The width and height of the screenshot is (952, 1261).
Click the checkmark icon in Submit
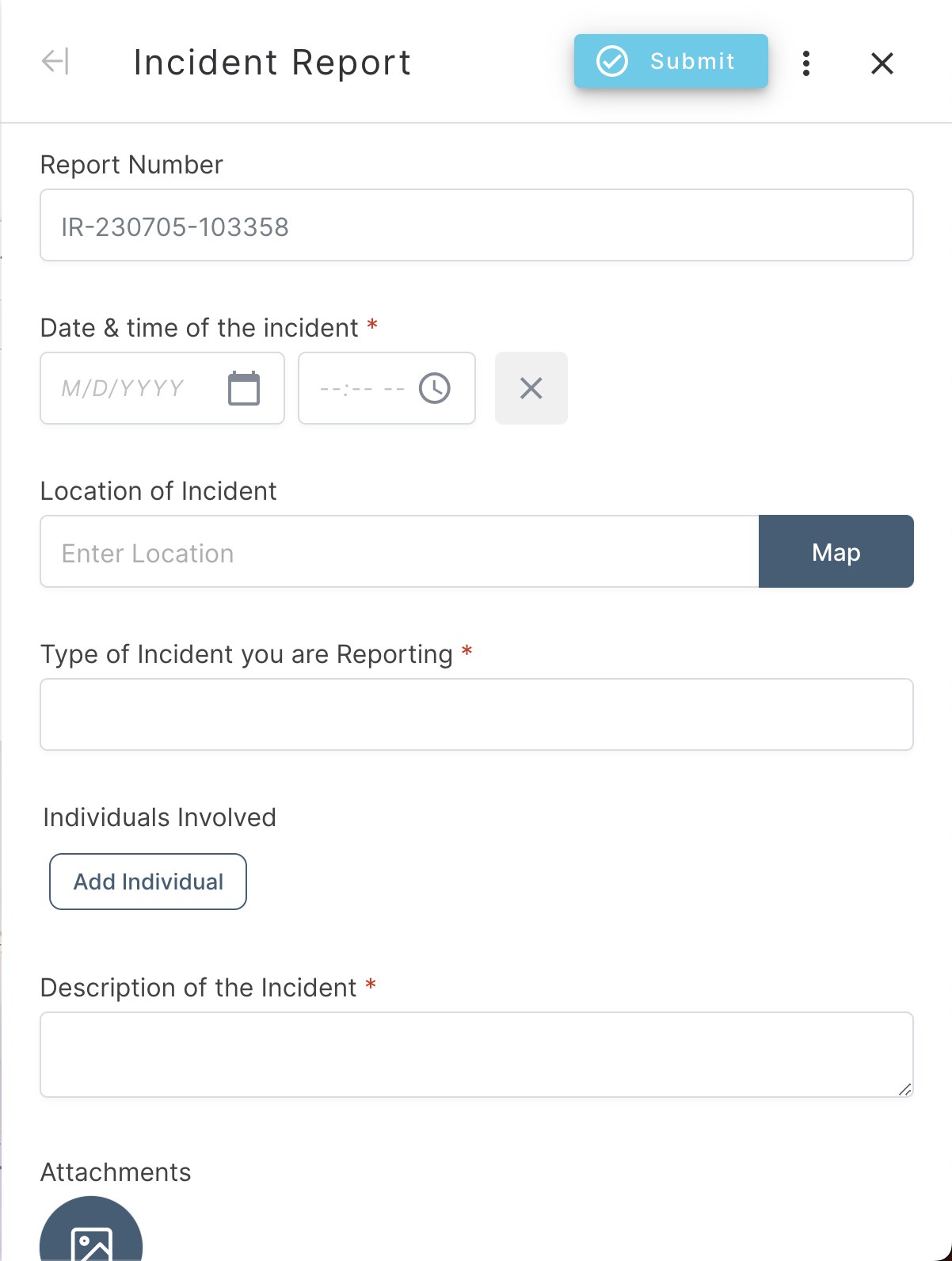click(611, 61)
